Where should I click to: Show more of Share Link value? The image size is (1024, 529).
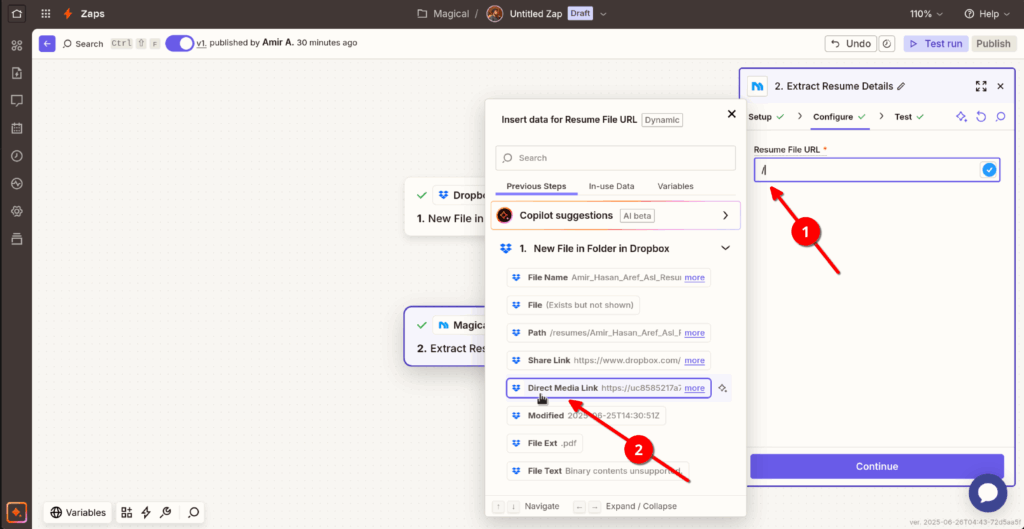point(694,361)
